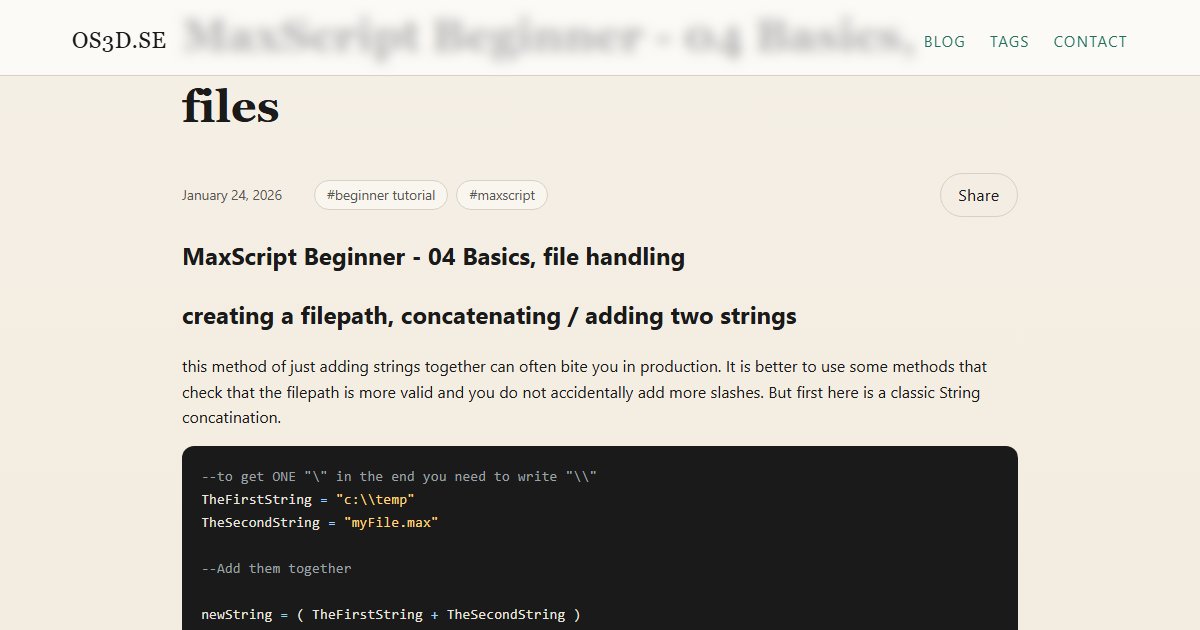Click the large article title 'files'
The height and width of the screenshot is (630, 1200).
click(x=230, y=107)
